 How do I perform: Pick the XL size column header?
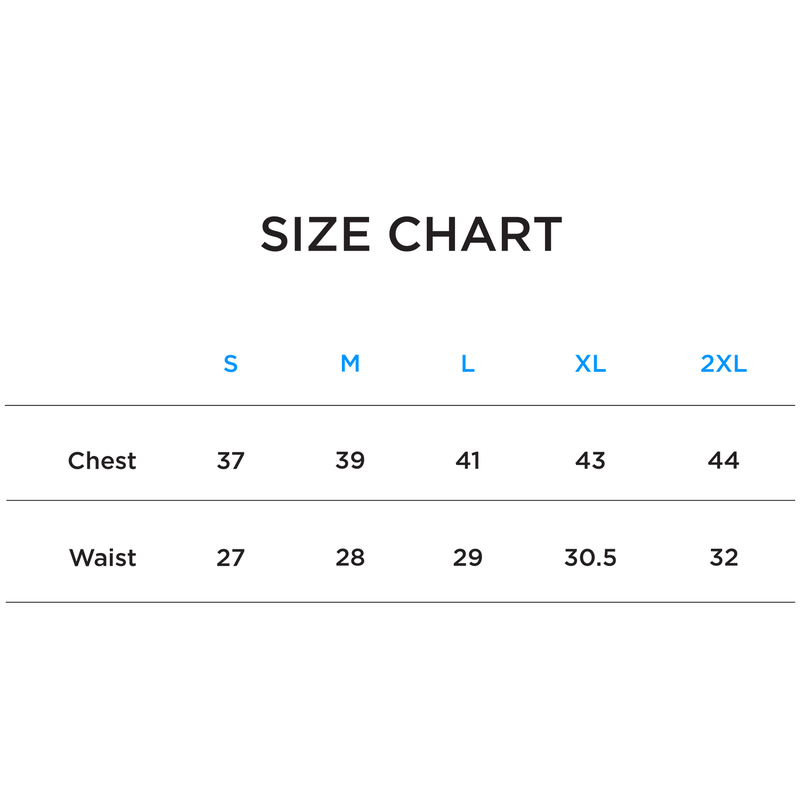[590, 364]
